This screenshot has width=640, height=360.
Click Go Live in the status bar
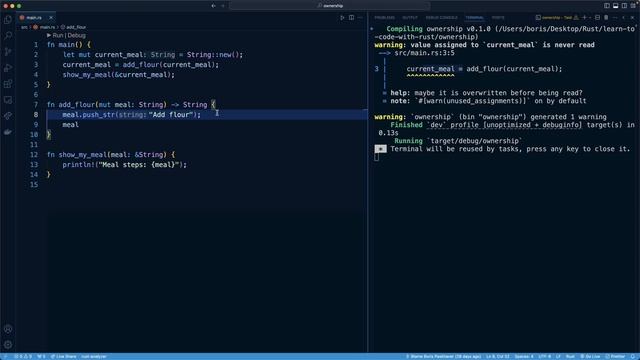[x=590, y=356]
